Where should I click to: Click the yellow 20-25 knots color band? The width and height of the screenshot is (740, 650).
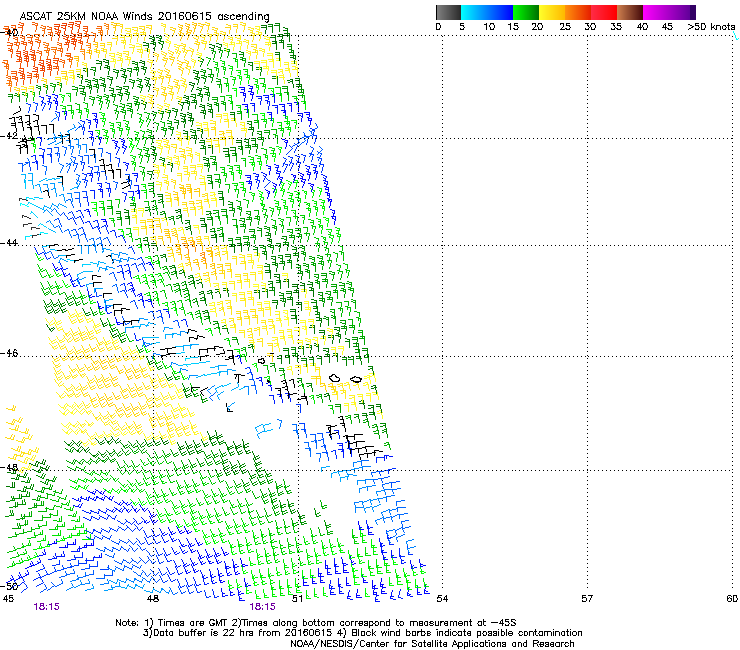(552, 12)
